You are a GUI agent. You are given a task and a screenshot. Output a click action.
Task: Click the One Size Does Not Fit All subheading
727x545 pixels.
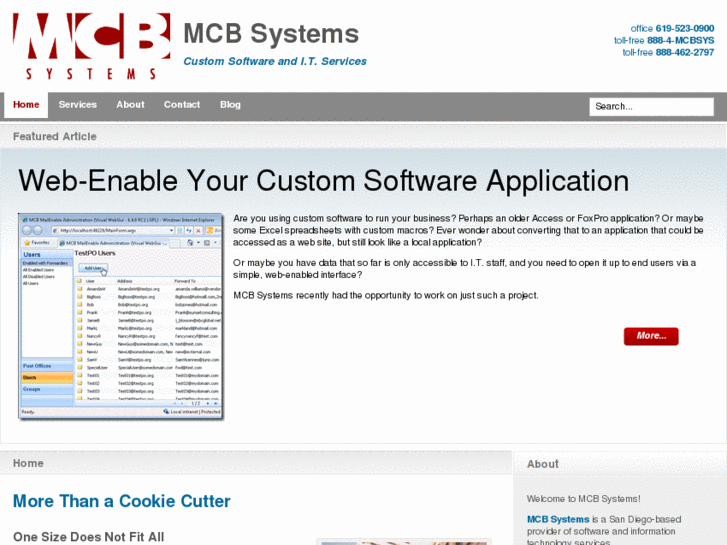[x=89, y=537]
